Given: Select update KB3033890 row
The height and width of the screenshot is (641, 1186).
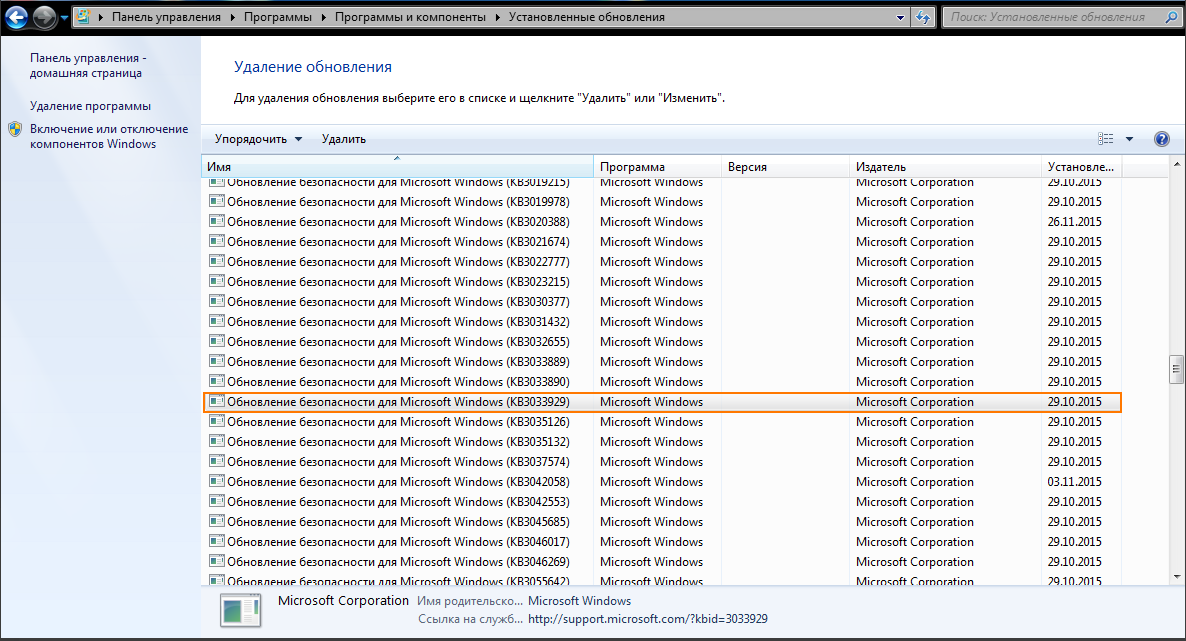Looking at the screenshot, I should click(663, 382).
